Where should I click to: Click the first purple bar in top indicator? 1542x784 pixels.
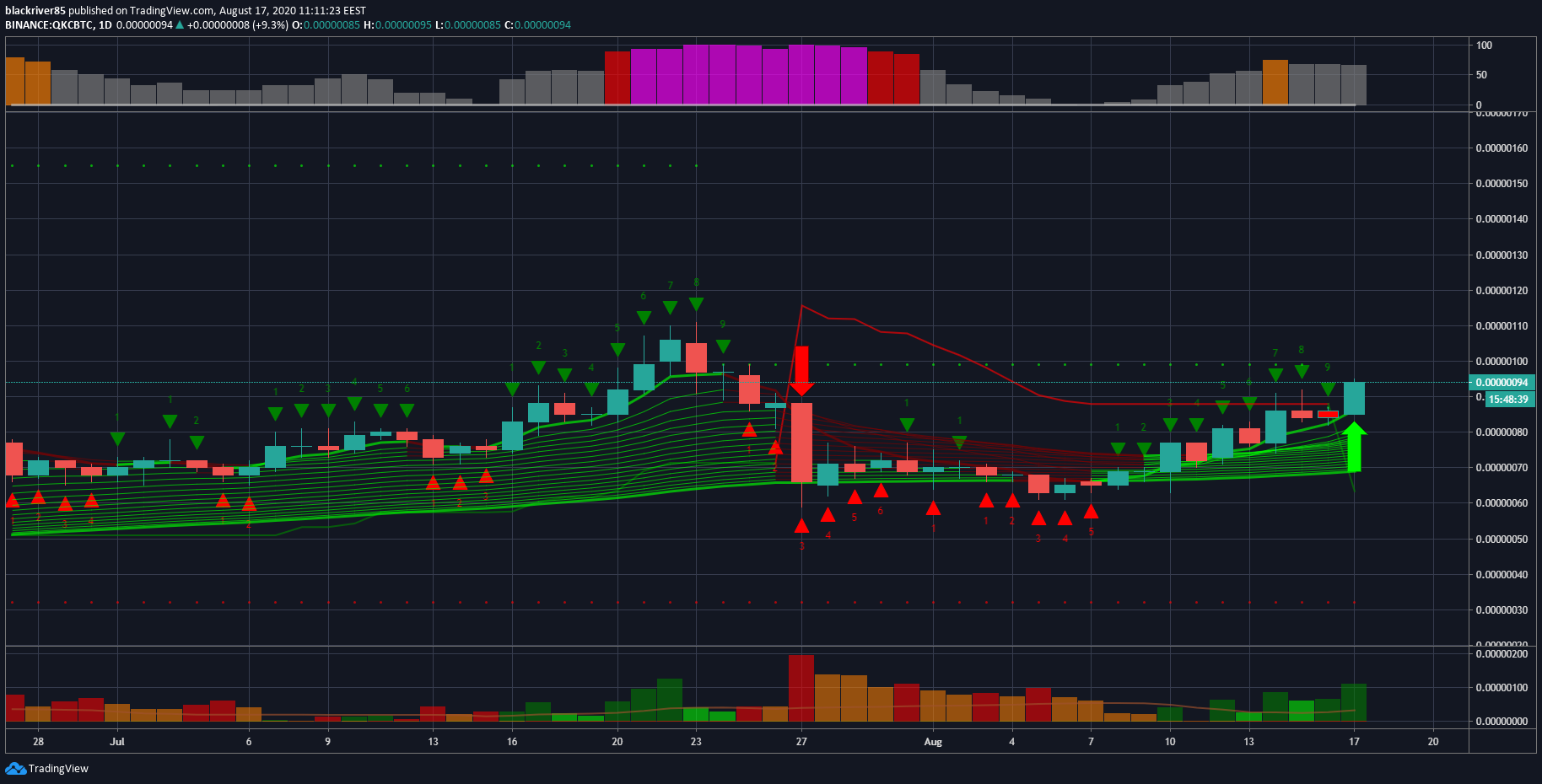[644, 77]
